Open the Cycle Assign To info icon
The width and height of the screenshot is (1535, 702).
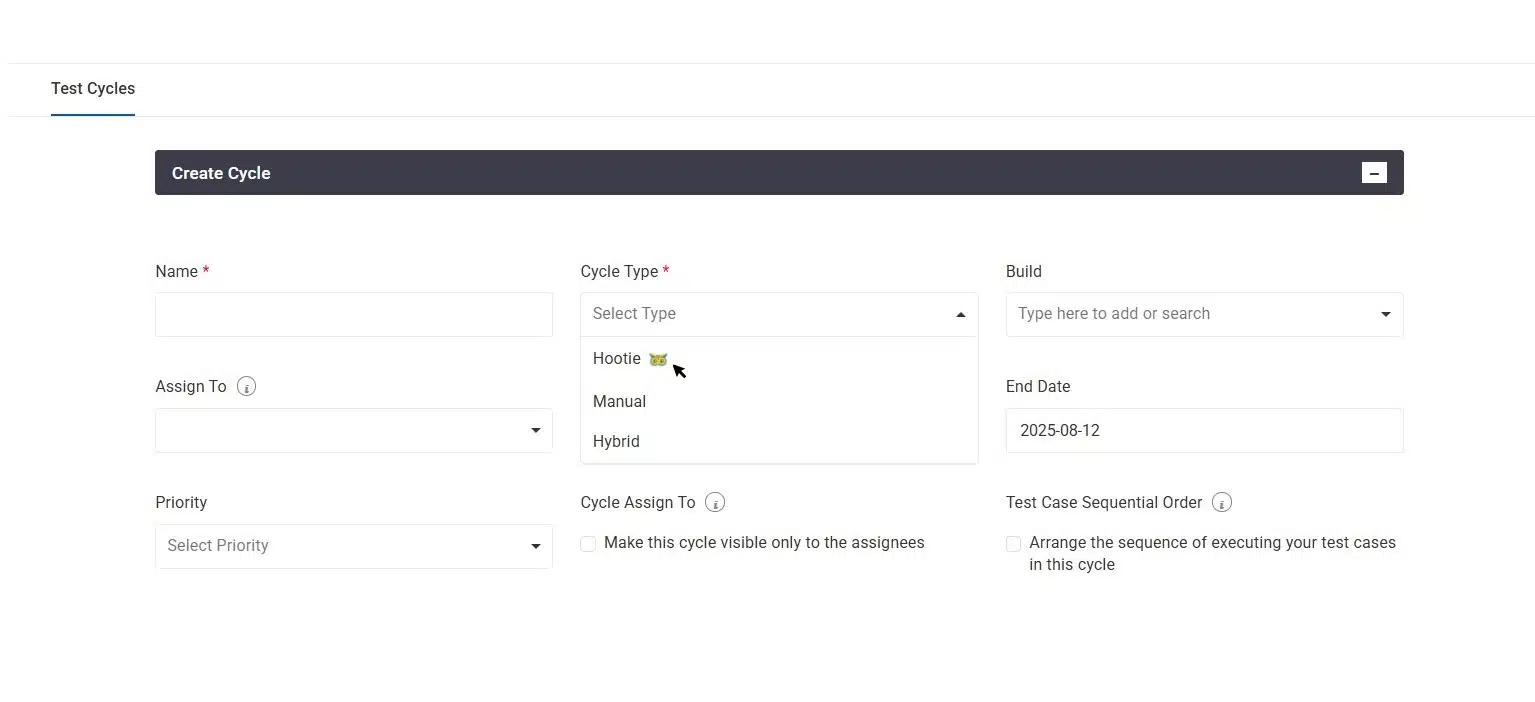(x=715, y=503)
